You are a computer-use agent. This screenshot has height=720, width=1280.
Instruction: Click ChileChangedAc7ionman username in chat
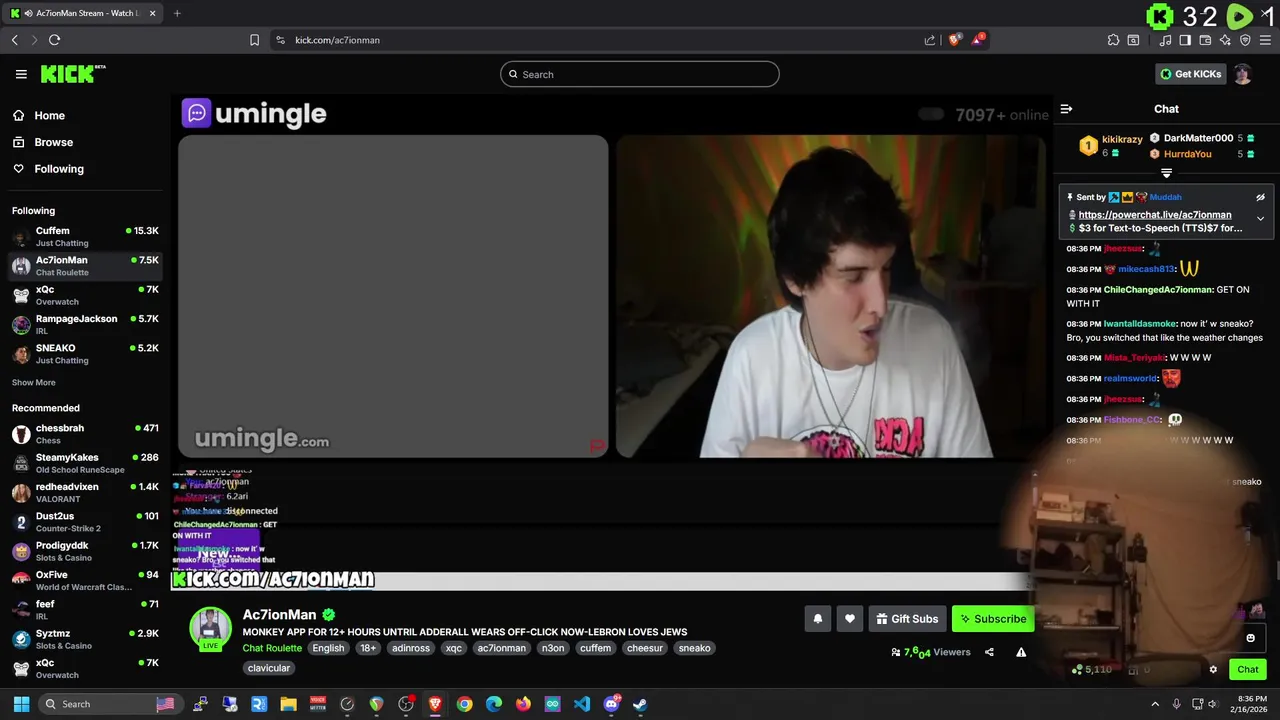[x=1158, y=290]
